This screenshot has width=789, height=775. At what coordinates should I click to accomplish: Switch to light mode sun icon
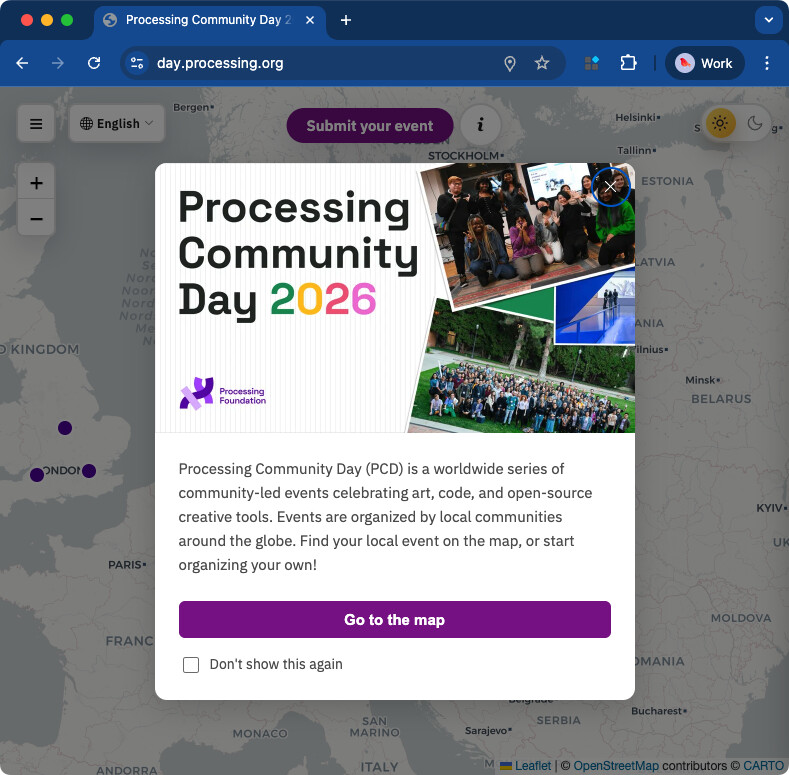pos(721,123)
